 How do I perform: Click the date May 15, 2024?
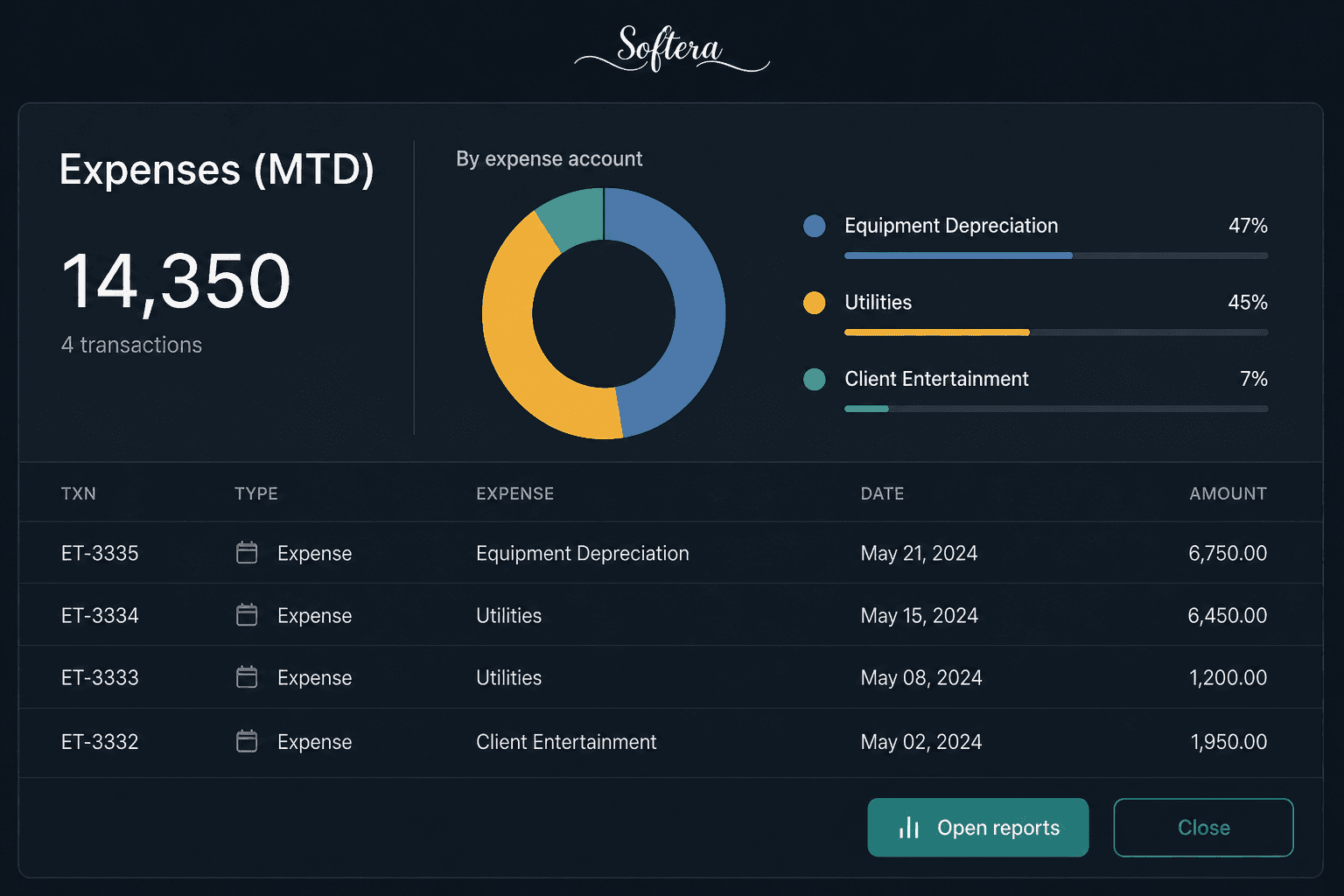pyautogui.click(x=919, y=615)
